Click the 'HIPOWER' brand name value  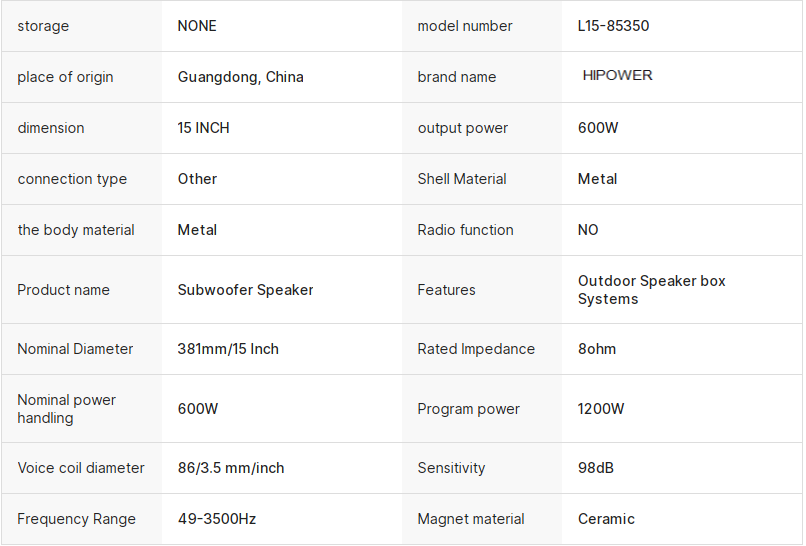click(617, 76)
